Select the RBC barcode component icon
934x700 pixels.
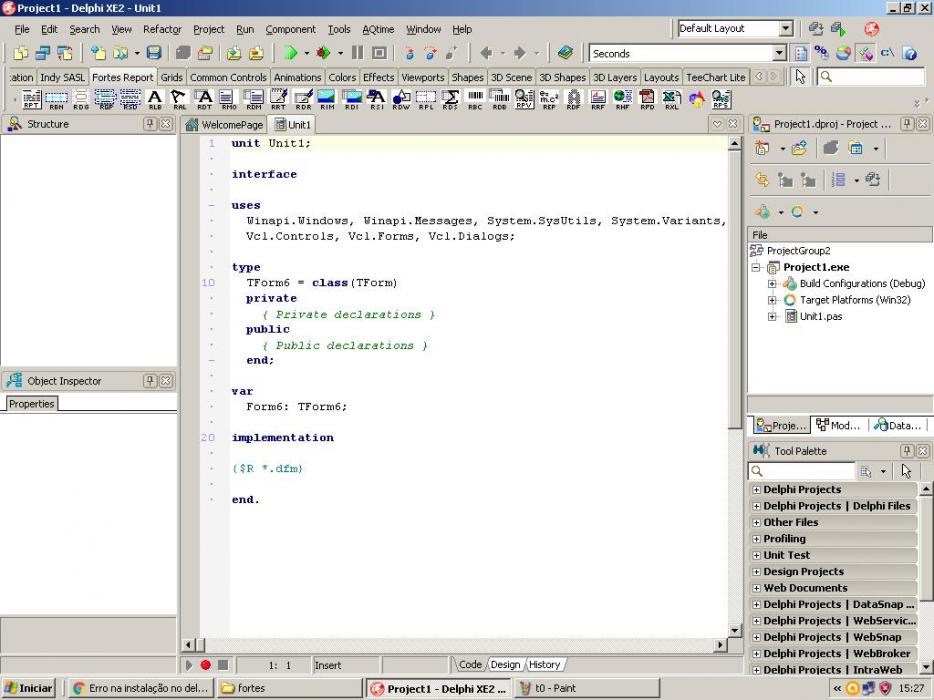475,99
